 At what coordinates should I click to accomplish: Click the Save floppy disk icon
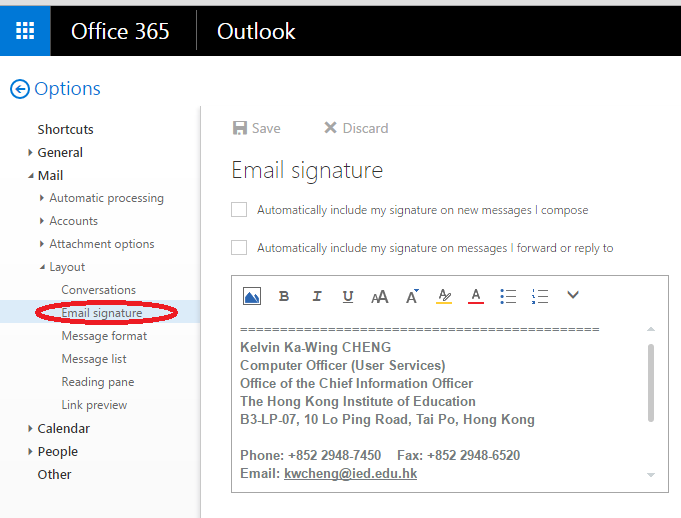pyautogui.click(x=240, y=128)
